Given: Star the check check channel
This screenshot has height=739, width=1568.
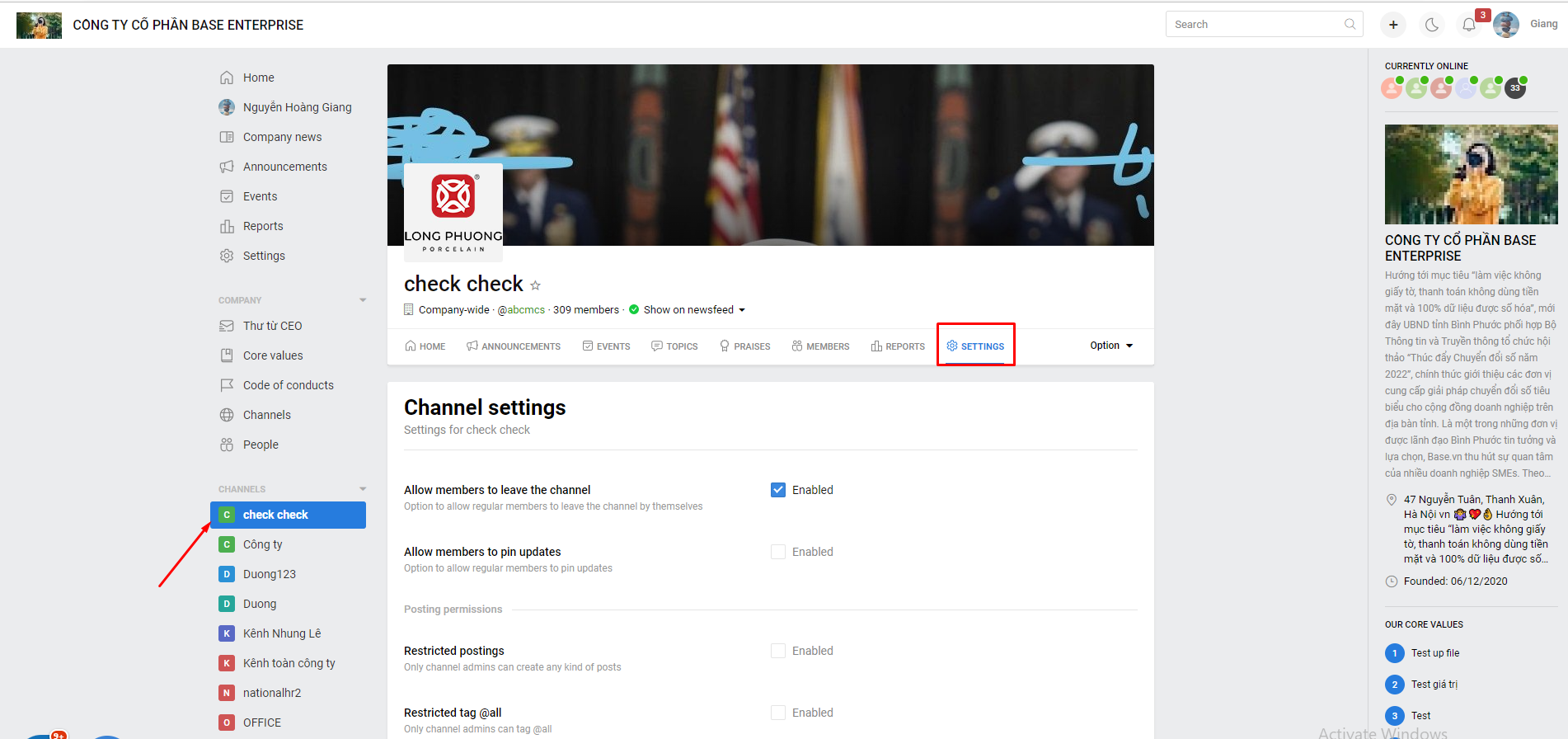Looking at the screenshot, I should point(535,285).
